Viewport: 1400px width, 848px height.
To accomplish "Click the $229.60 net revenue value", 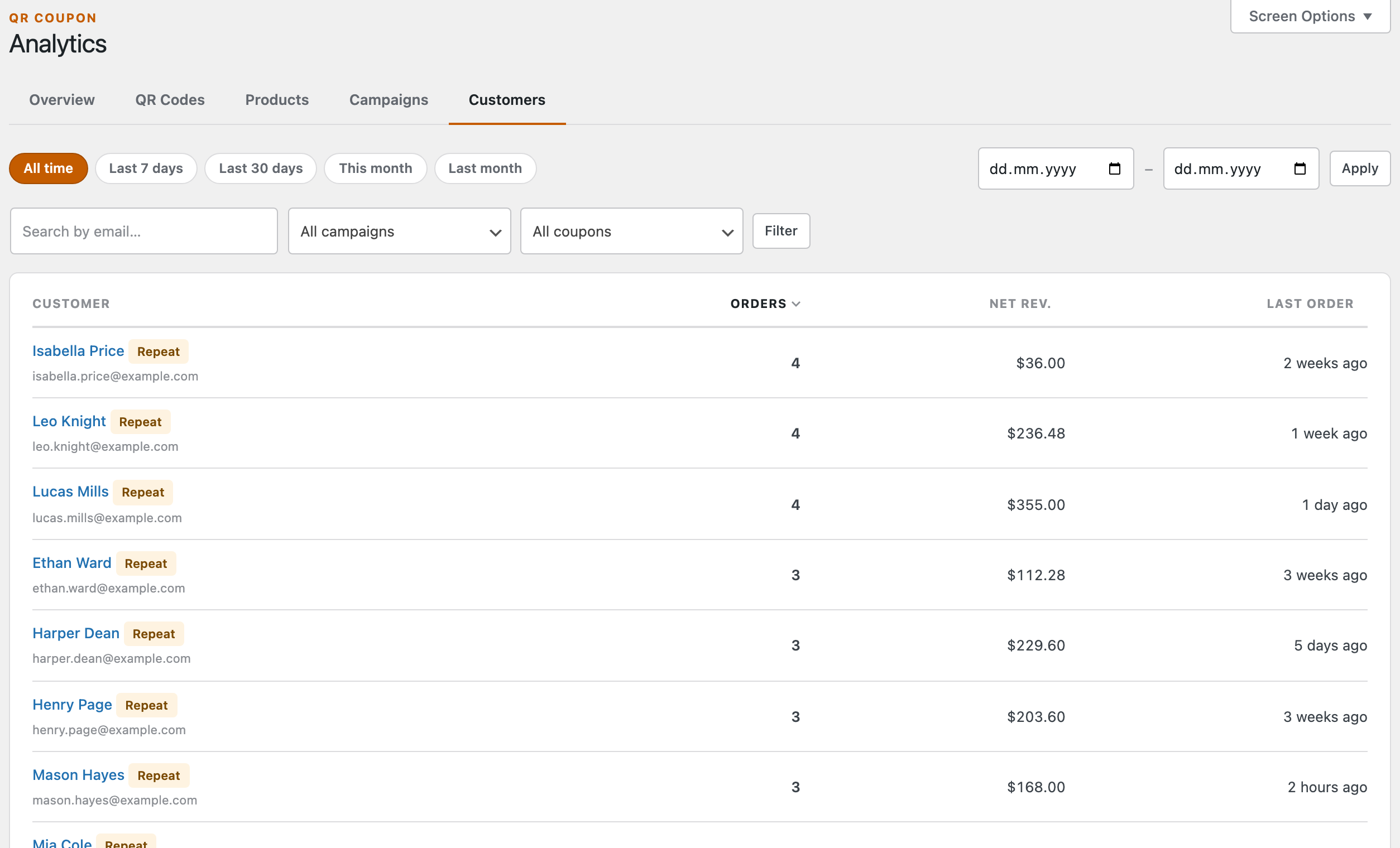I will tap(1036, 646).
